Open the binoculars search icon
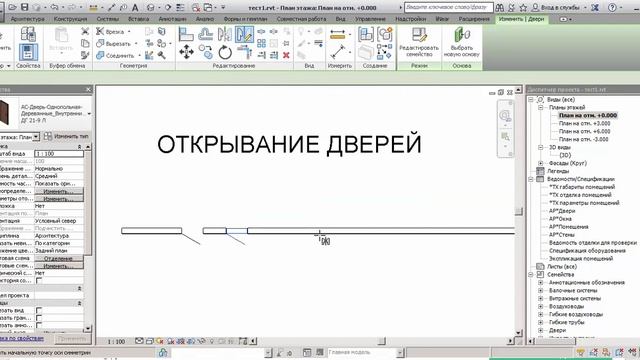 500,7
